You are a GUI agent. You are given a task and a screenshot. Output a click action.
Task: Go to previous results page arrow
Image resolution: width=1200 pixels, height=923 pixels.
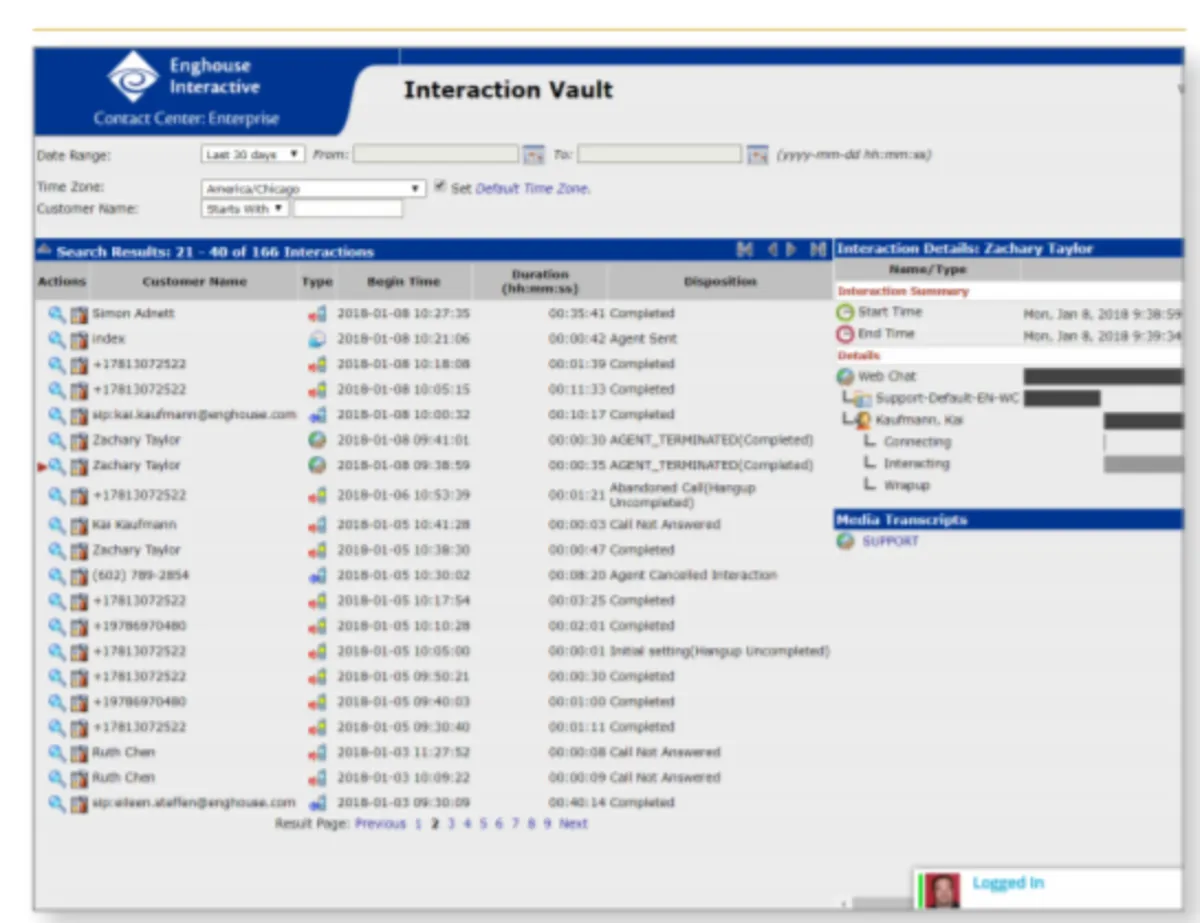click(x=772, y=250)
